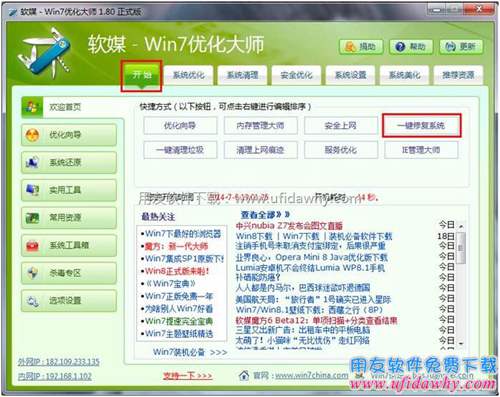
Task: Switch to the 系统清理 tab
Action: pos(243,75)
